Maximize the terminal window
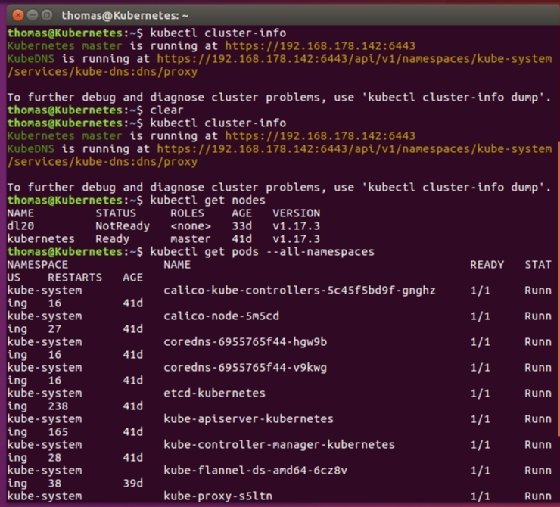560x507 pixels. pos(47,15)
